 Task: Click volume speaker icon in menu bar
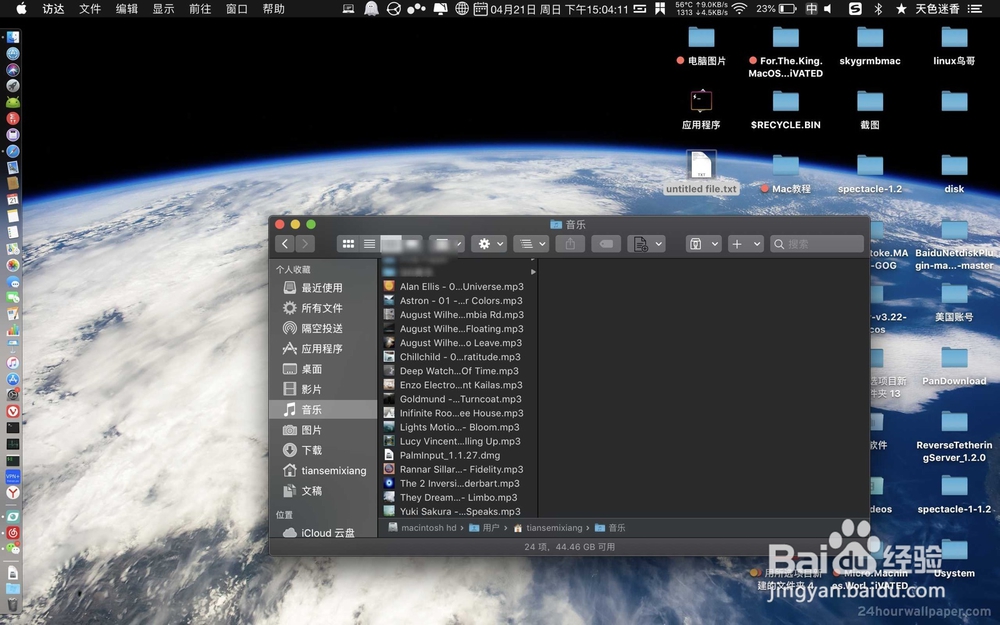click(x=828, y=9)
